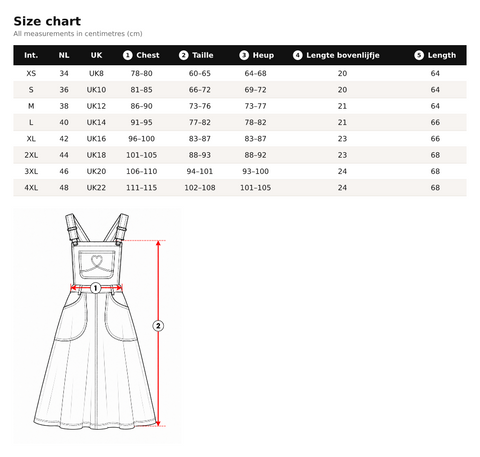The image size is (480, 457).
Task: Click chest value '106-110'
Action: coord(141,171)
